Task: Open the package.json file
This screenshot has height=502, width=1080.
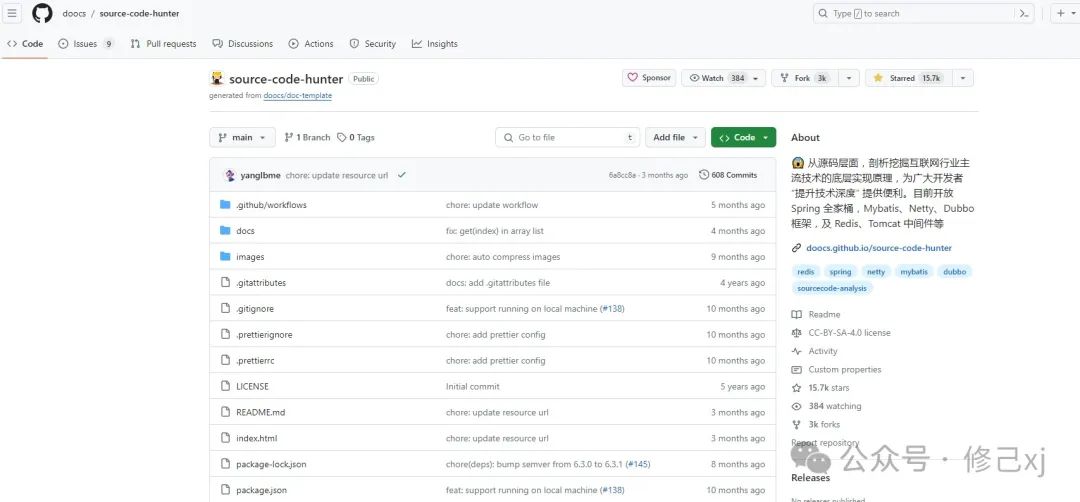Action: (x=261, y=490)
